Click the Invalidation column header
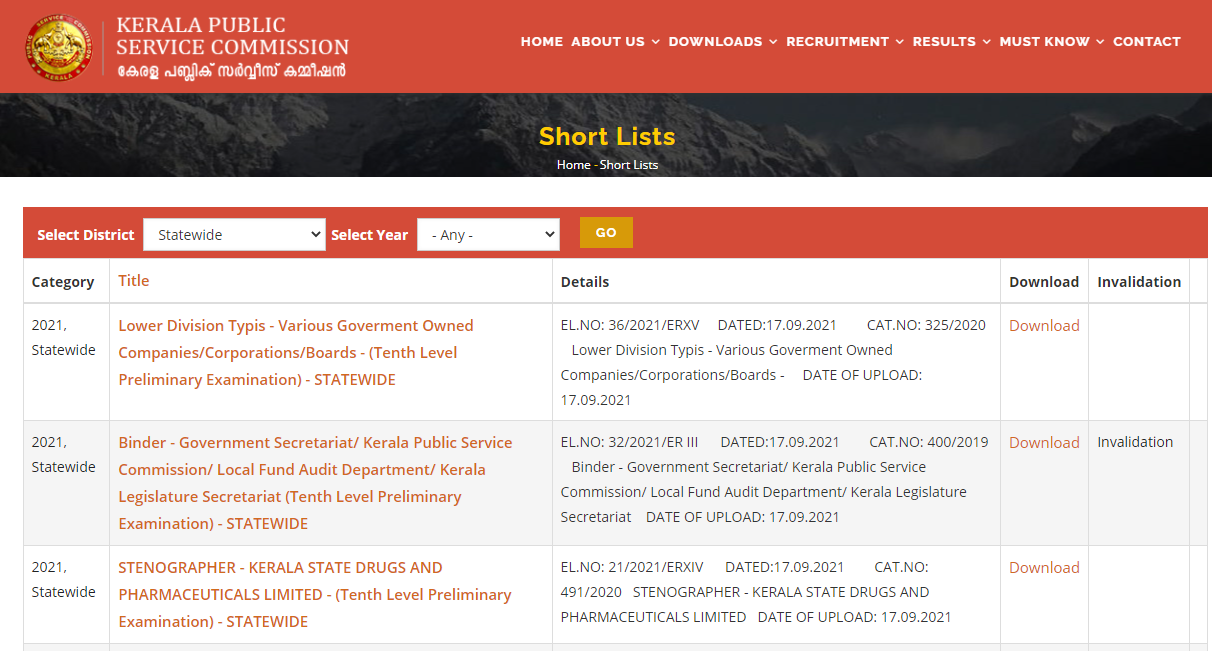1212x651 pixels. 1139,282
